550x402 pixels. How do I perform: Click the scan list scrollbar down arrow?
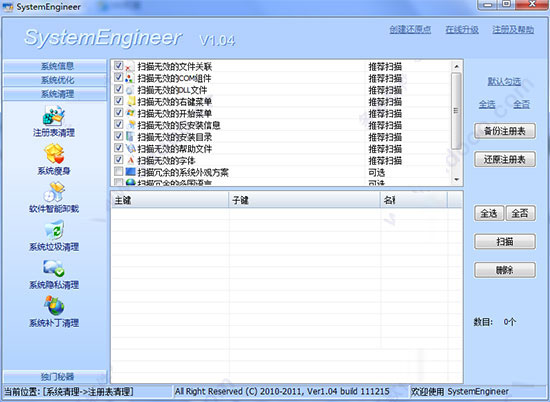pos(456,180)
